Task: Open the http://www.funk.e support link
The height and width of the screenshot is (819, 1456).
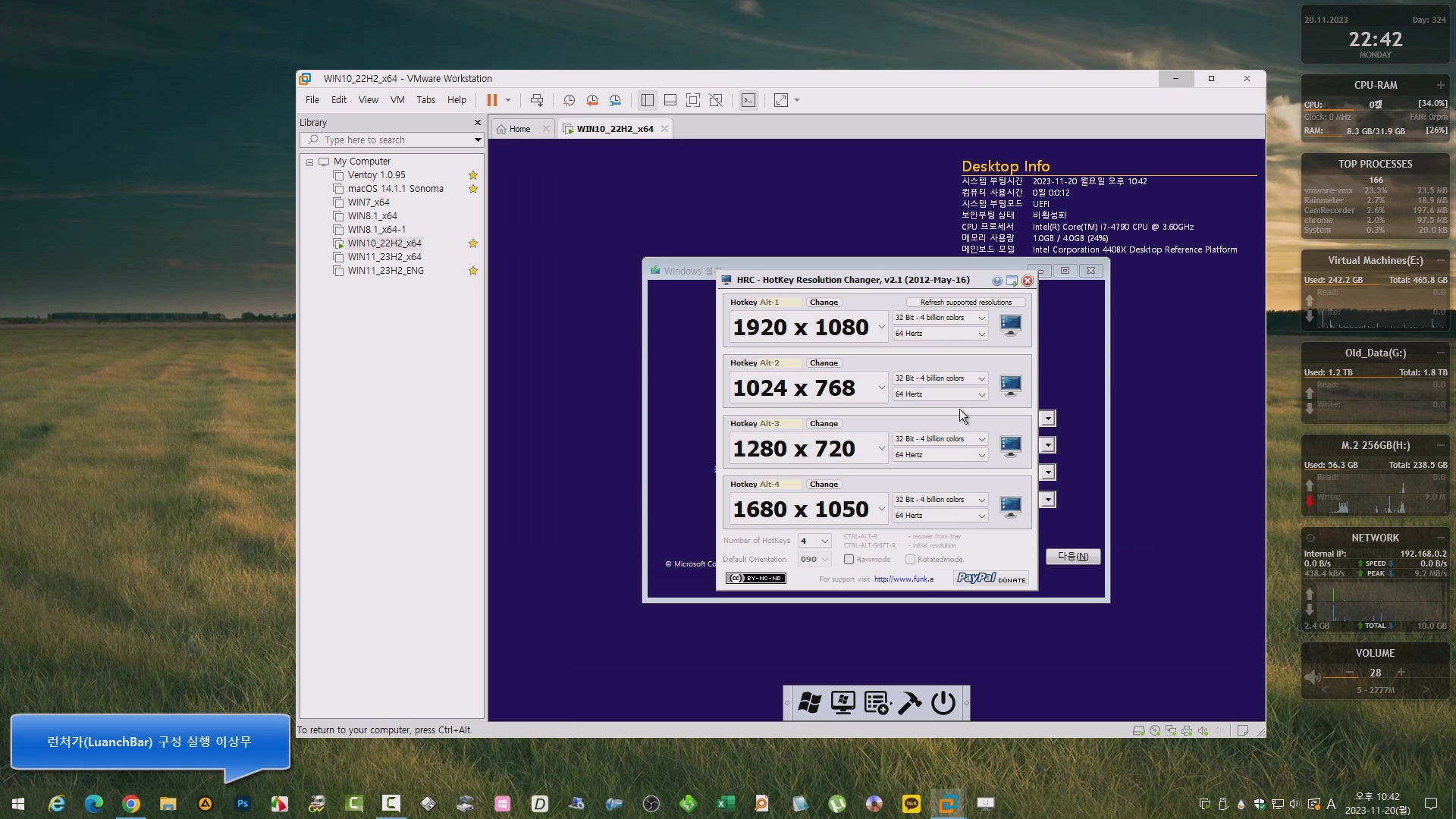Action: tap(904, 579)
